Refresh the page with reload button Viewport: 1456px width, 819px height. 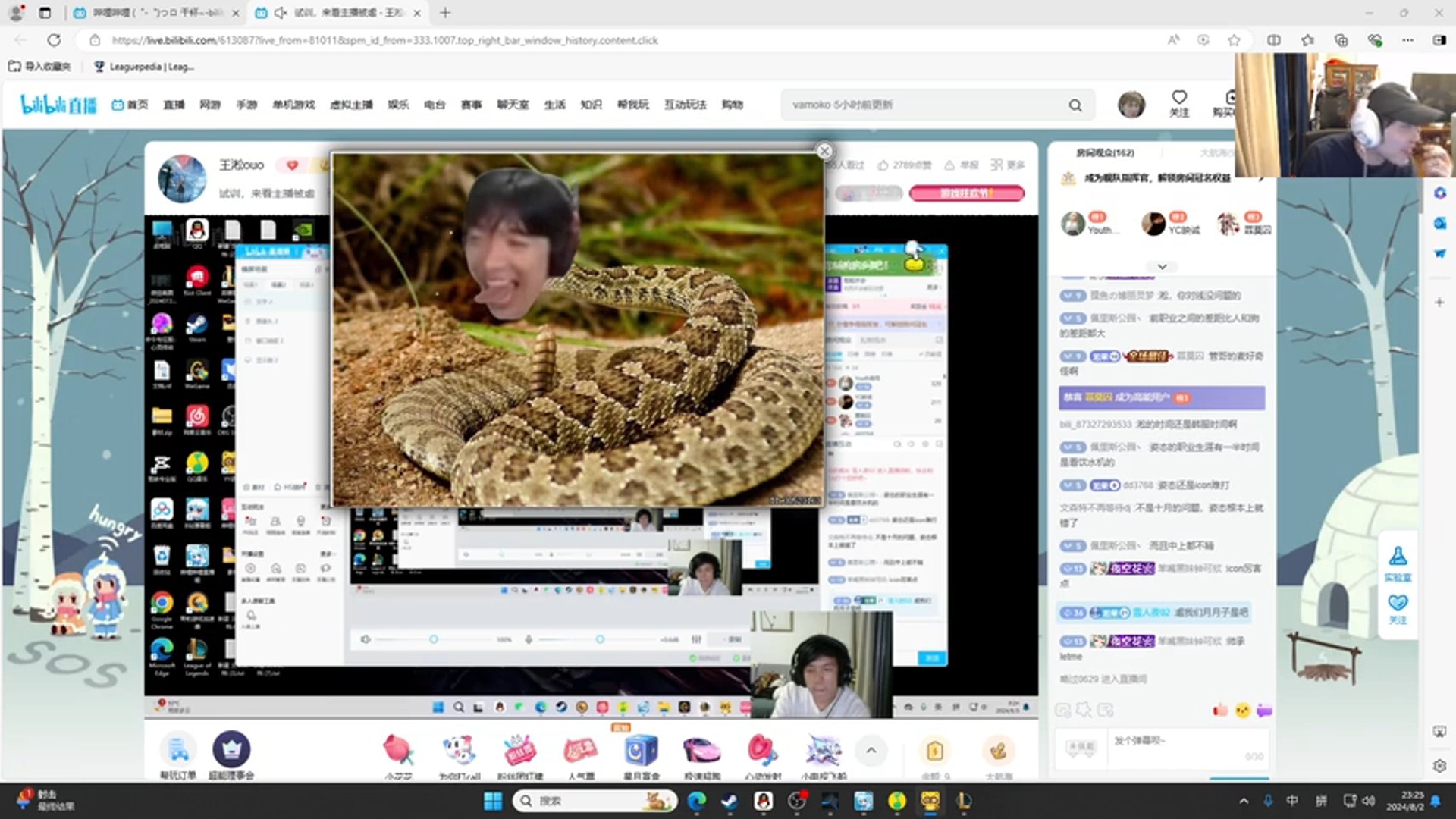(x=54, y=40)
